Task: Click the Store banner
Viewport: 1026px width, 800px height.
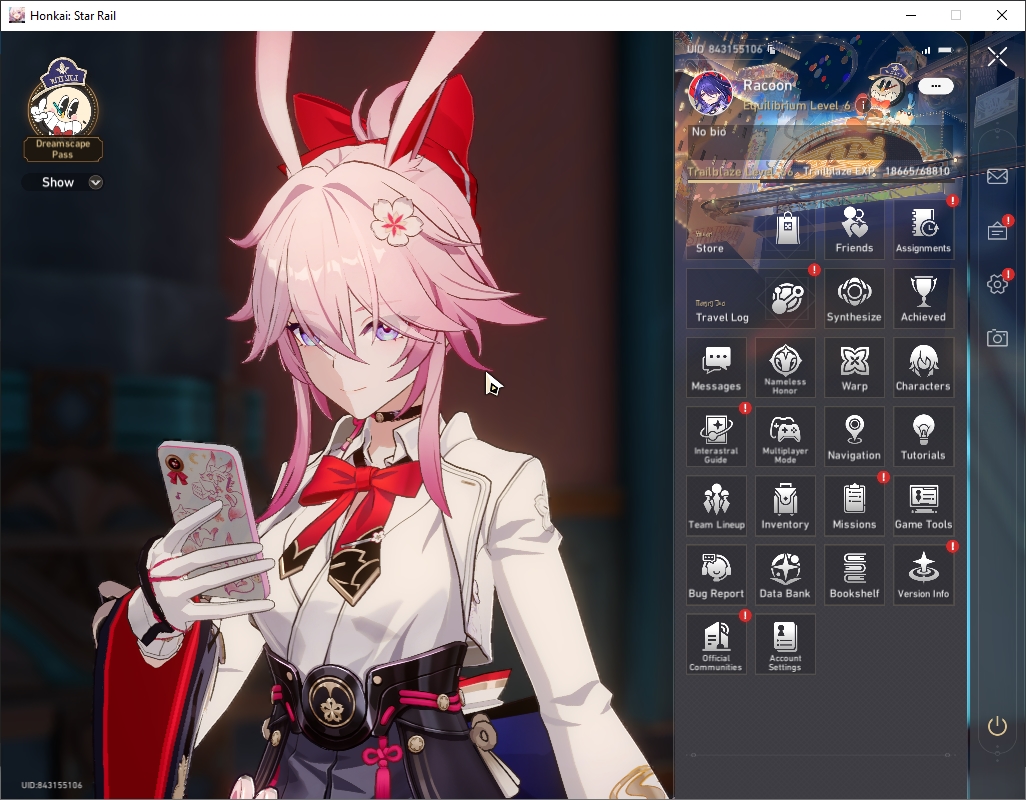Action: tap(751, 229)
